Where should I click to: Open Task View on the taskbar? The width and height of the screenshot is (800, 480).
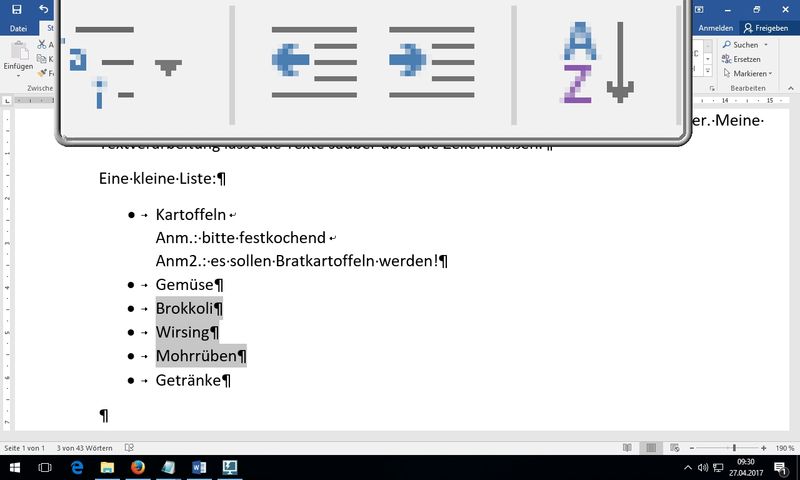click(45, 467)
